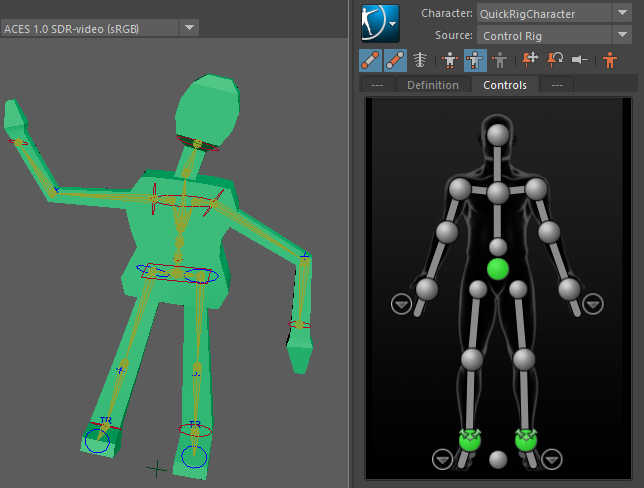Viewport: 644px width, 488px height.
Task: Select Body Part keying mode icon
Action: [474, 60]
